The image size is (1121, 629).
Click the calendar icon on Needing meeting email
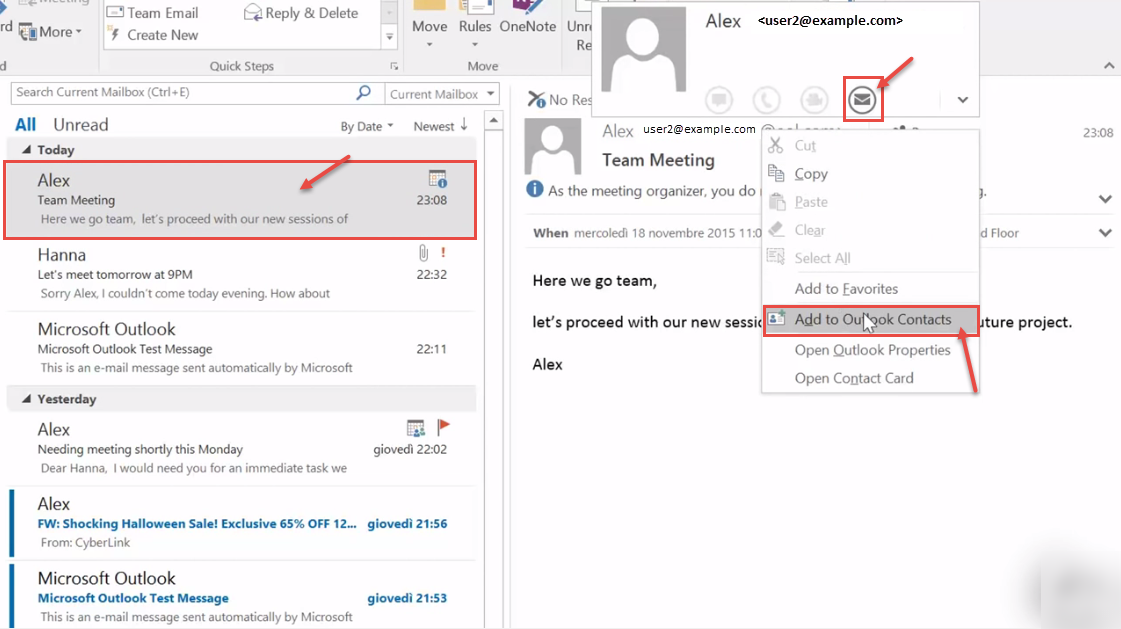(x=415, y=428)
